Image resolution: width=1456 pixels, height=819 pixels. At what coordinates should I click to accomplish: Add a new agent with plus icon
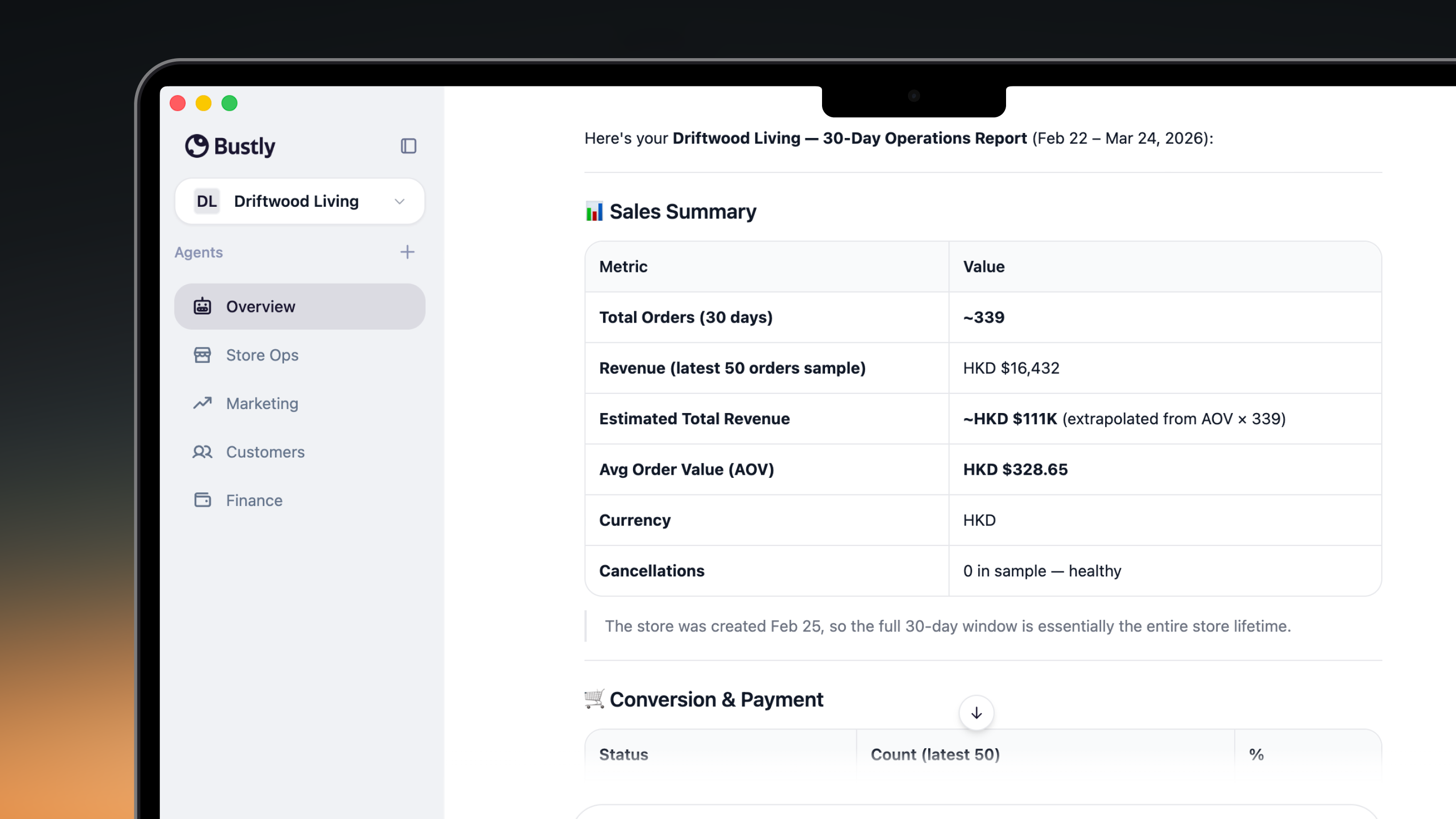407,252
